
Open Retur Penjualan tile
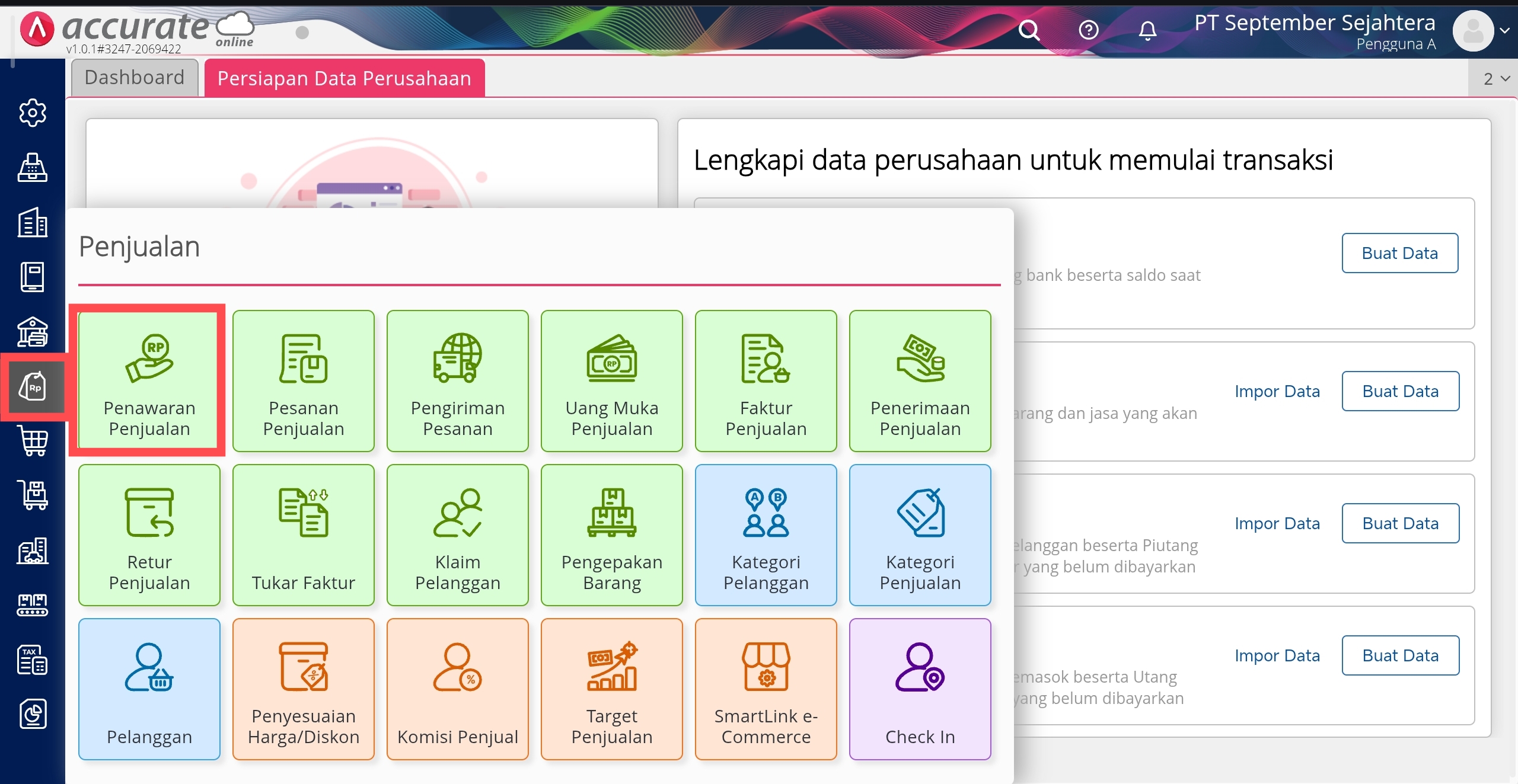[149, 535]
